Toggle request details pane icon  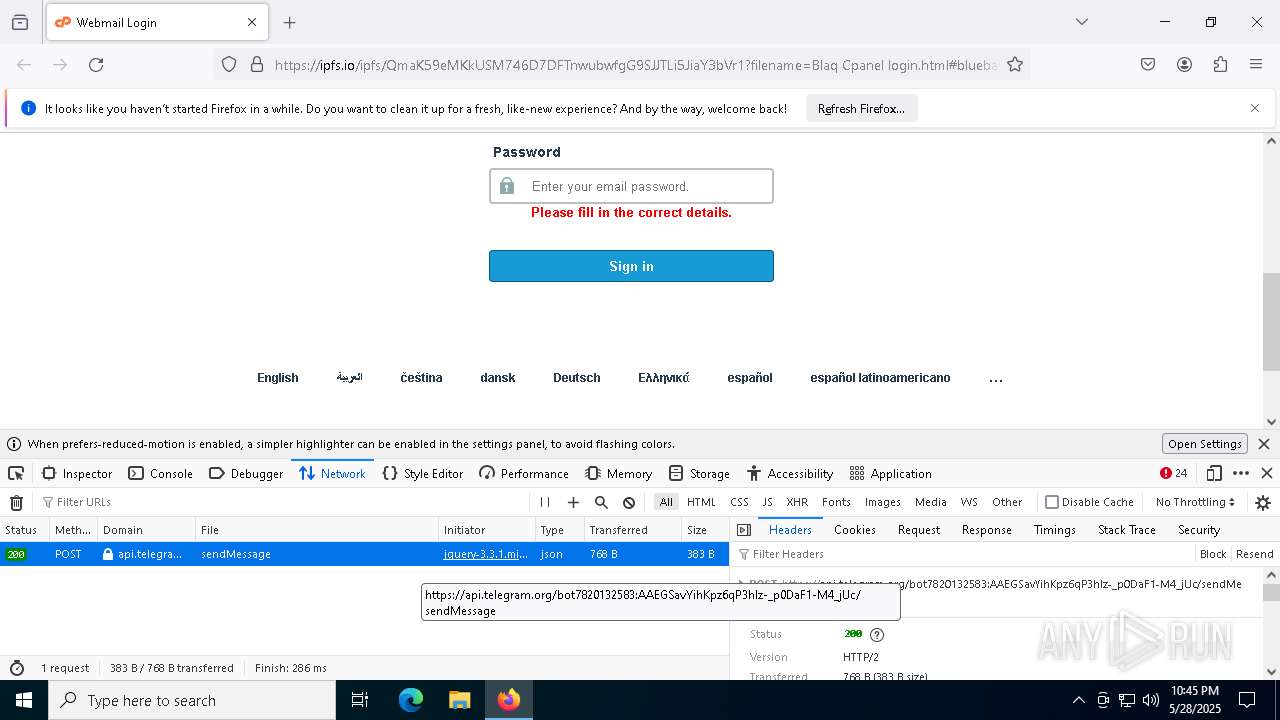[x=743, y=530]
